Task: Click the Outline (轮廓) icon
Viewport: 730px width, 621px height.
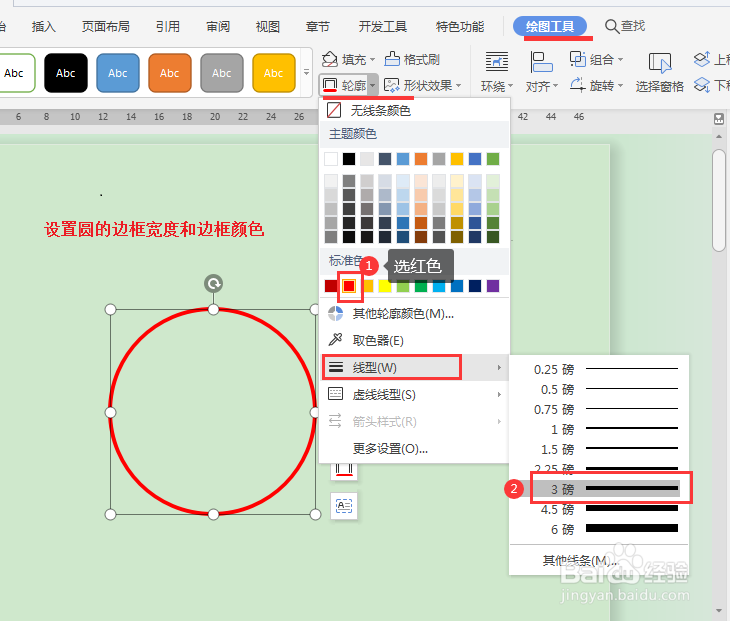Action: (x=330, y=85)
